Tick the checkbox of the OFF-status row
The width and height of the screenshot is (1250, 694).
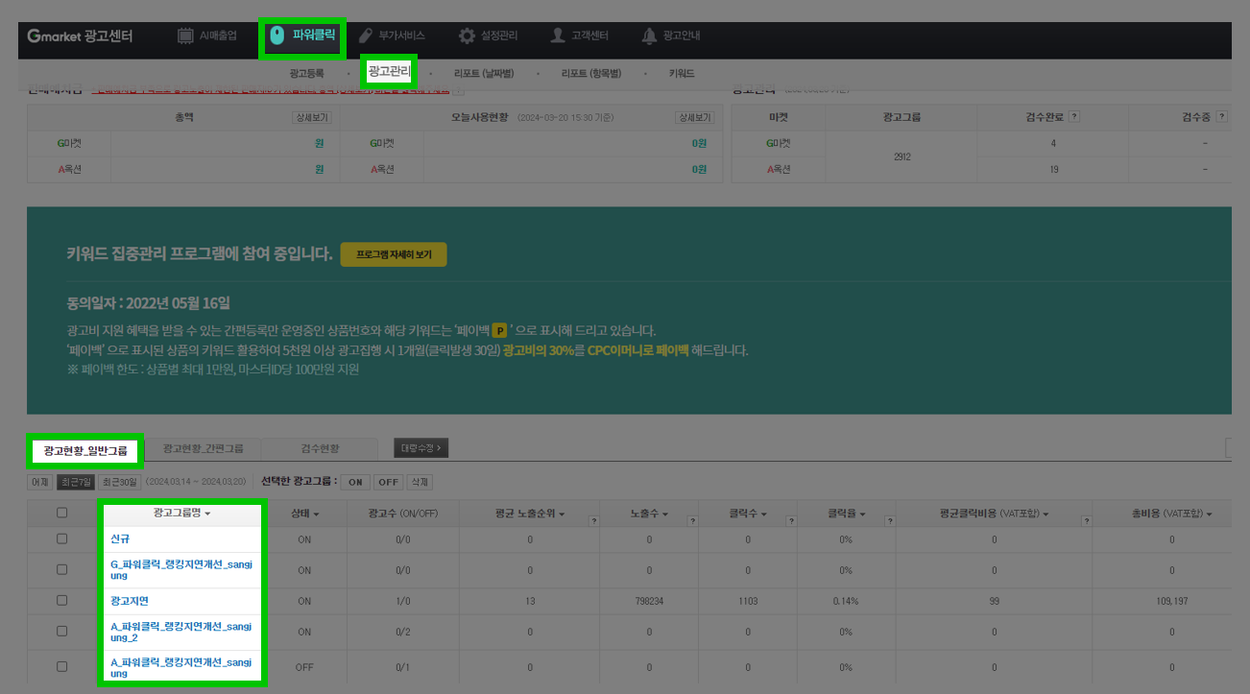(x=62, y=667)
